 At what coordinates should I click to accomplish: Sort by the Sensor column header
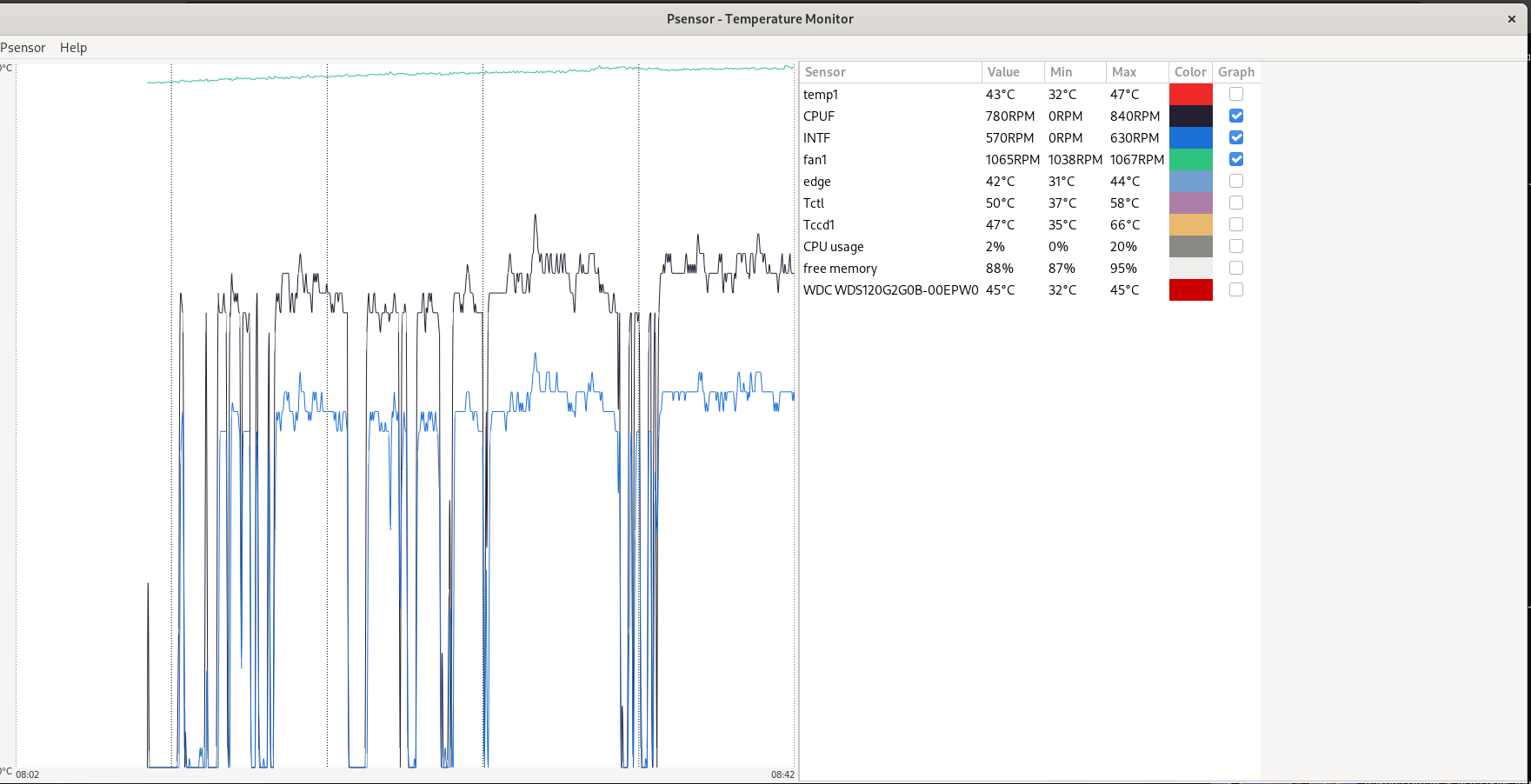point(889,72)
